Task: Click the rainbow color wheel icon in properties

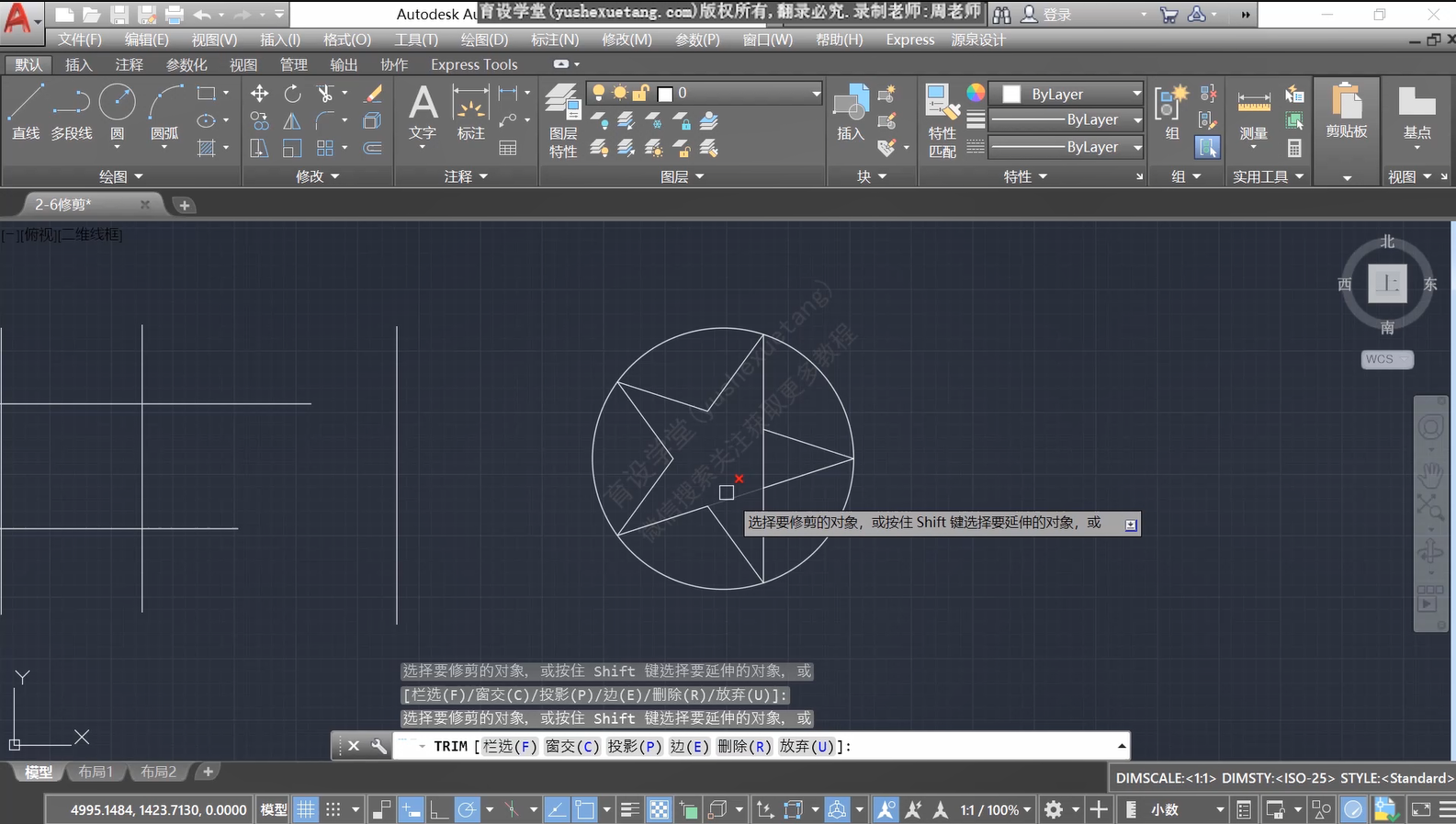Action: click(x=976, y=93)
